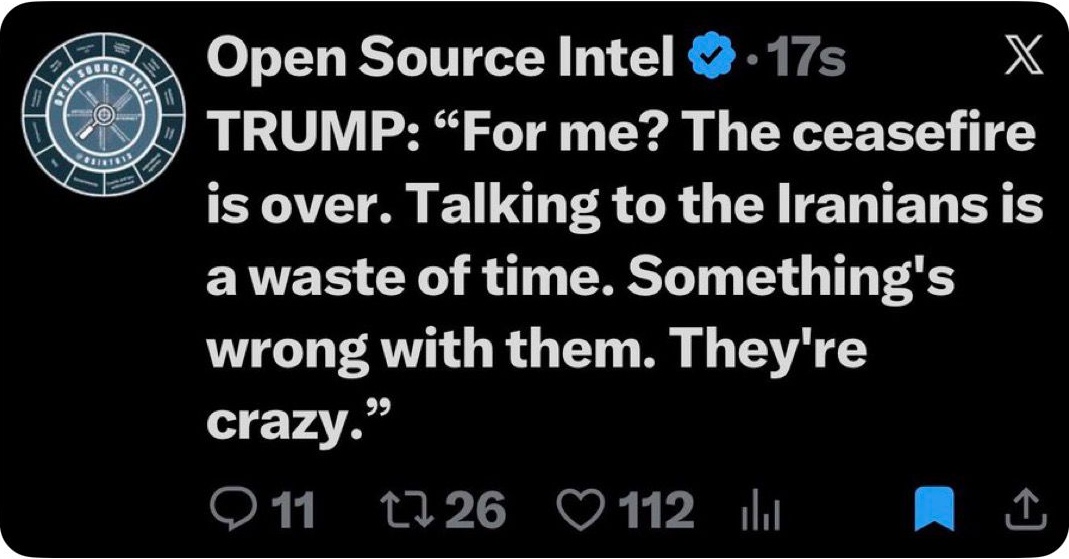Click the repost count 26

tap(474, 511)
